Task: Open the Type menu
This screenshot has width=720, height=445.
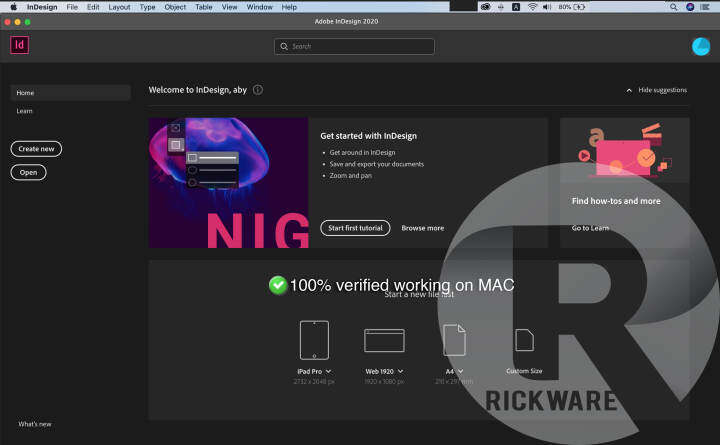Action: pyautogui.click(x=147, y=7)
